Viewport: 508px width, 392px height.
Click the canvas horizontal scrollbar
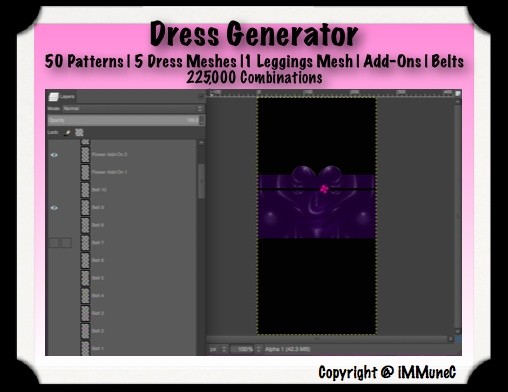(x=327, y=339)
